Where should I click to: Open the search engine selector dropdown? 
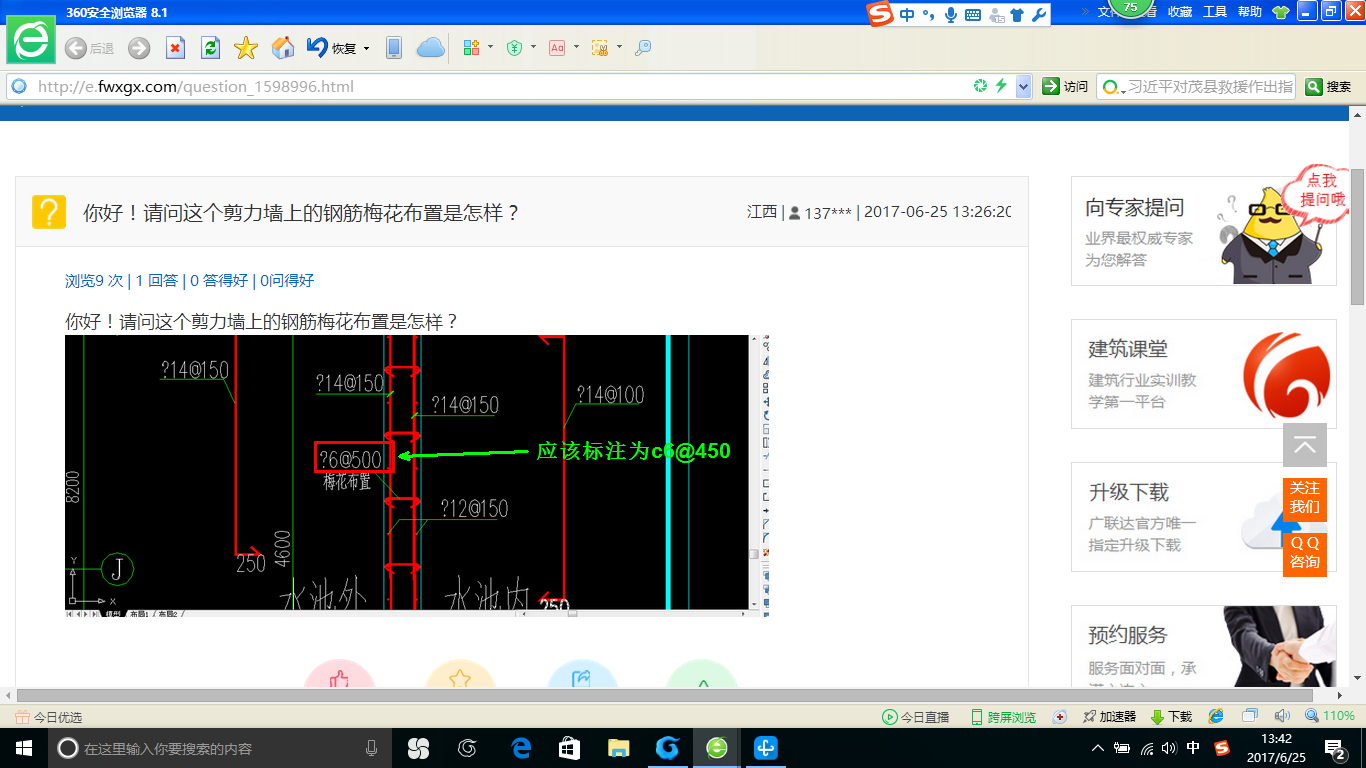[1111, 87]
